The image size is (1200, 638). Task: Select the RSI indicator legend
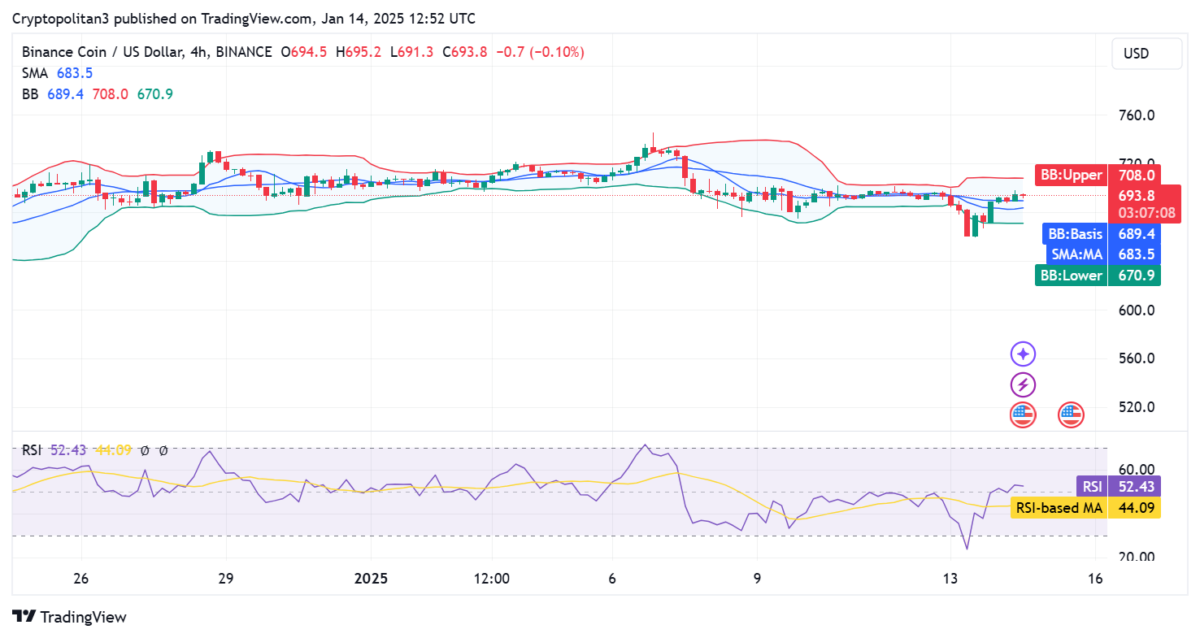click(32, 450)
